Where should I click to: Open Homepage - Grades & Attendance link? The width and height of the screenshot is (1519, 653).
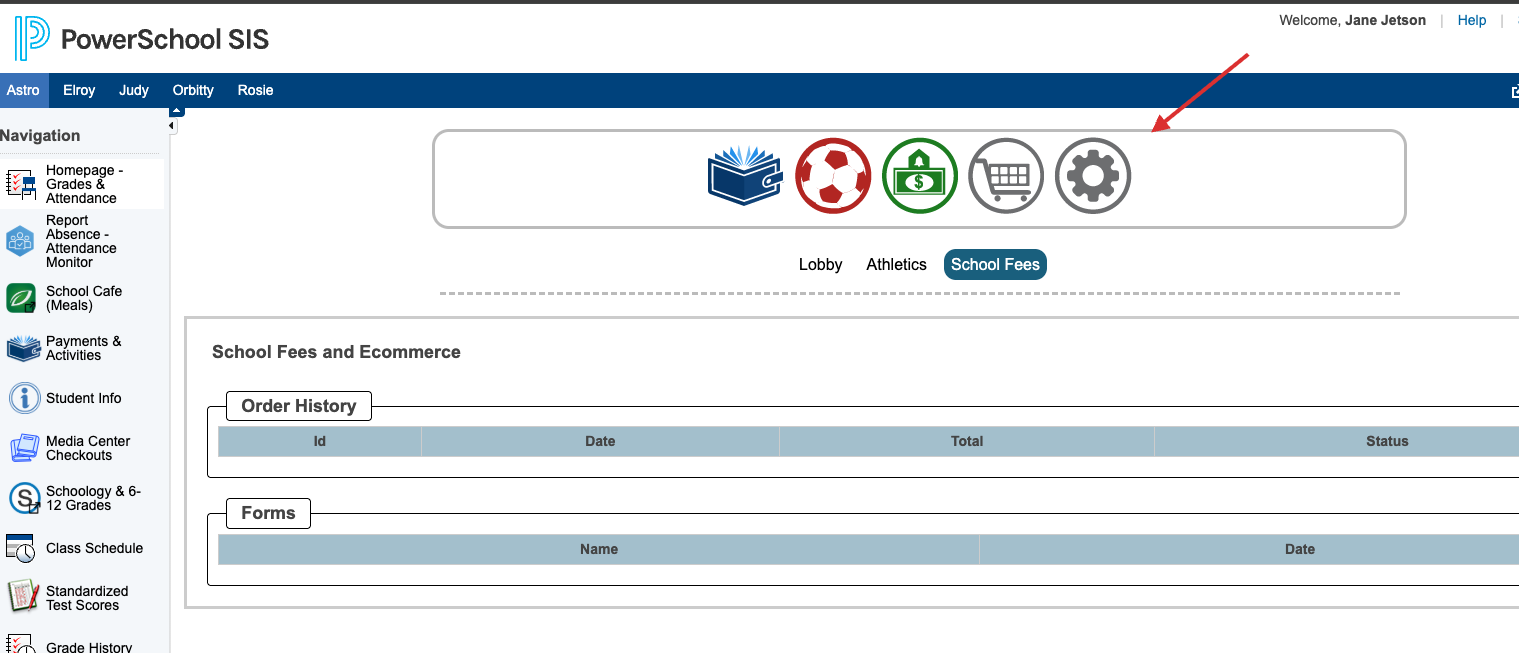coord(85,184)
